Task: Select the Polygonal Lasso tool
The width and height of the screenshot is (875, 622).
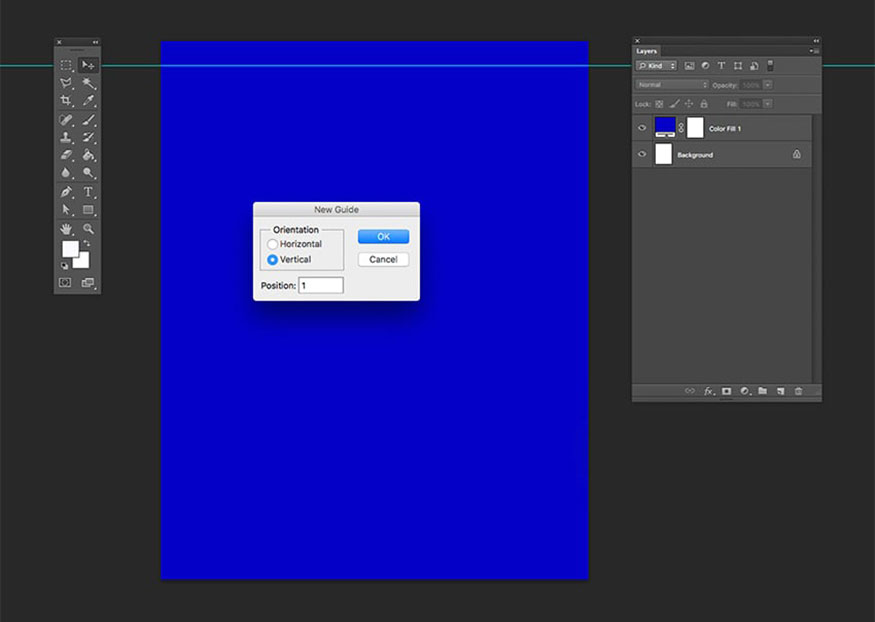Action: pos(66,83)
